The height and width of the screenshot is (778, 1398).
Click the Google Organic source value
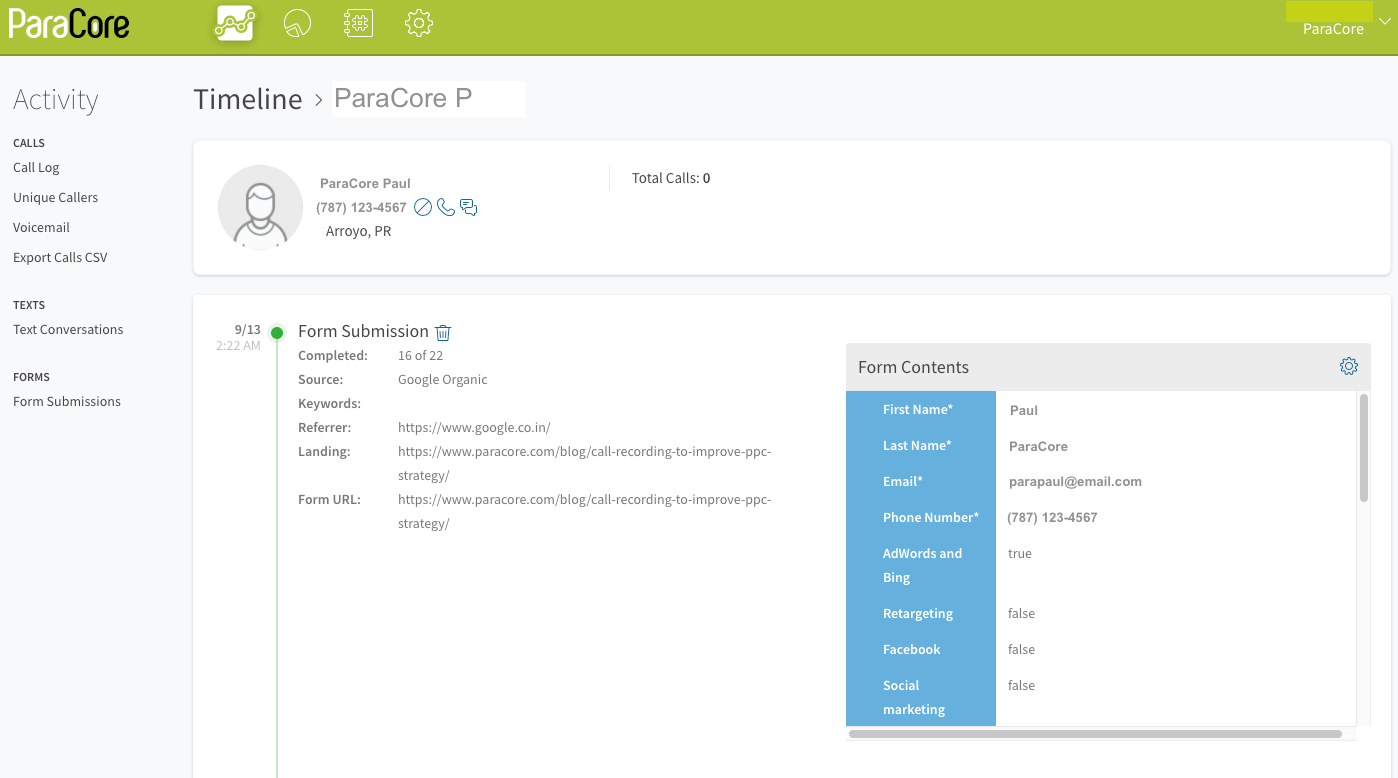click(443, 380)
